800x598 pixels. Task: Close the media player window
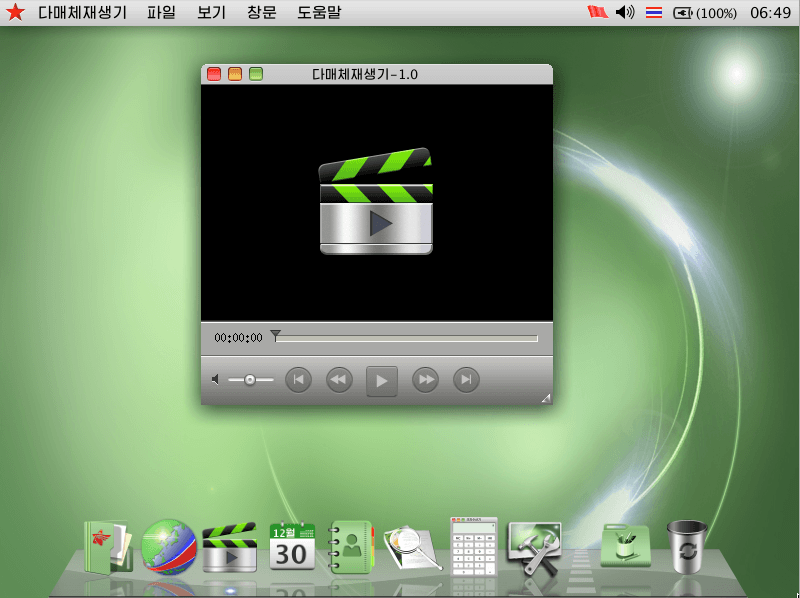(214, 74)
